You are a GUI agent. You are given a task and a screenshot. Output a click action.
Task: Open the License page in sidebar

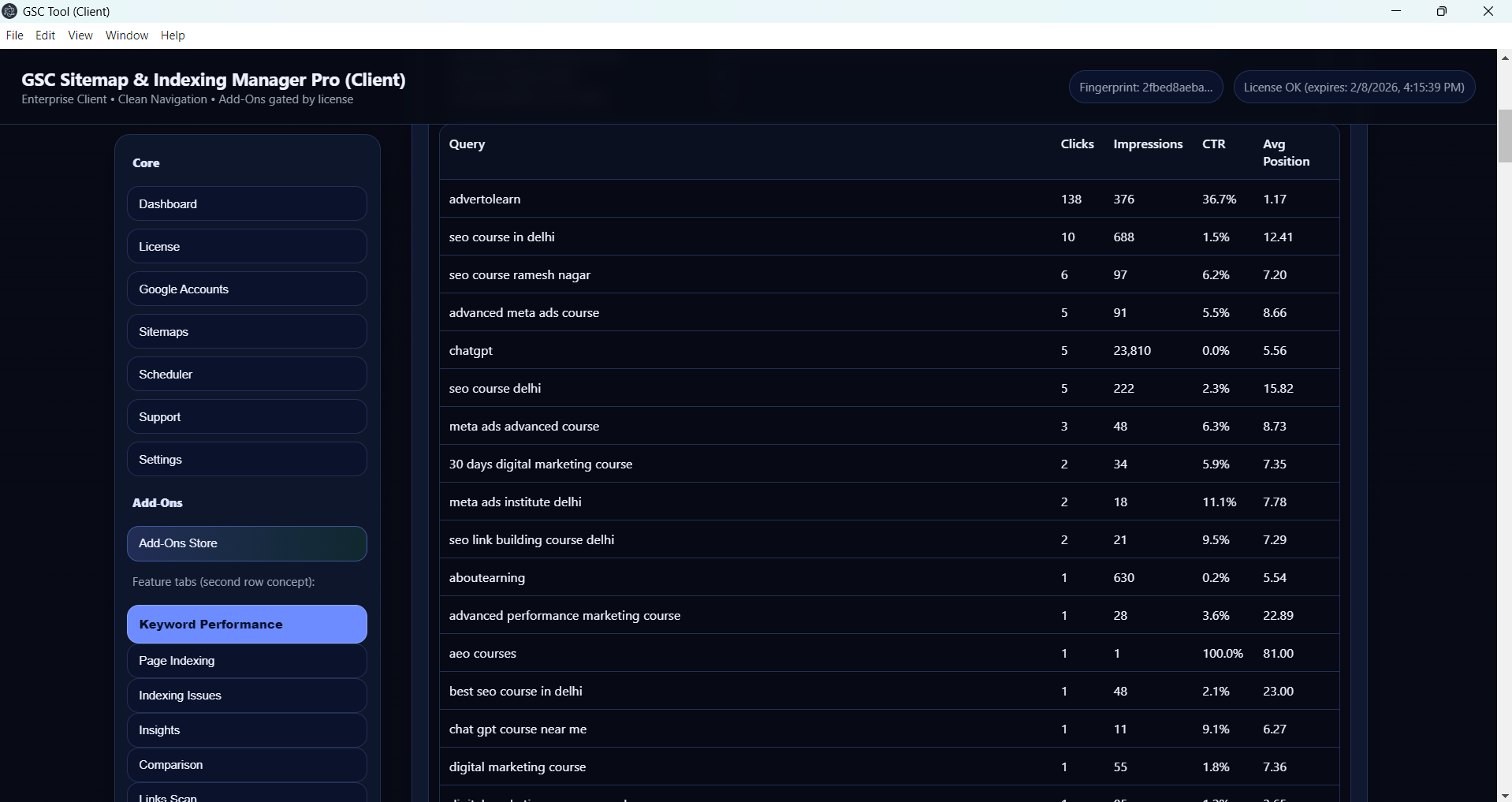[247, 247]
